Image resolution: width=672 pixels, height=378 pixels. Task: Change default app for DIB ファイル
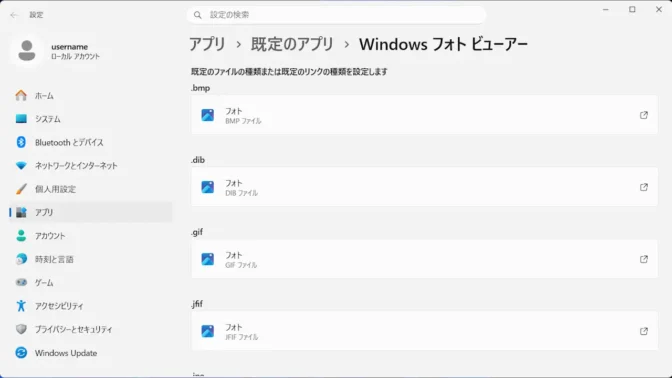coord(424,187)
